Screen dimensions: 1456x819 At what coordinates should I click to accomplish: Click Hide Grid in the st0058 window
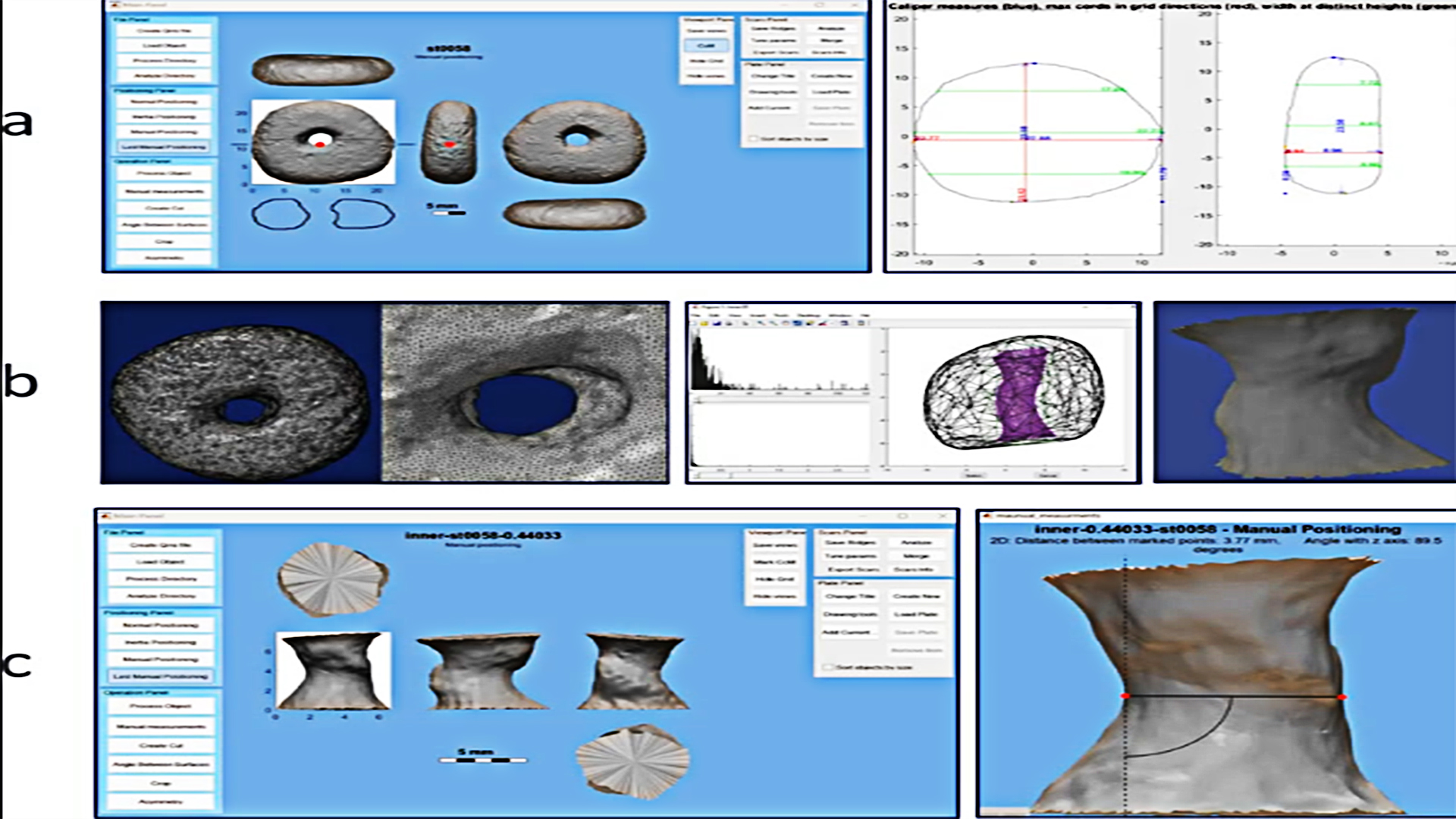706,61
